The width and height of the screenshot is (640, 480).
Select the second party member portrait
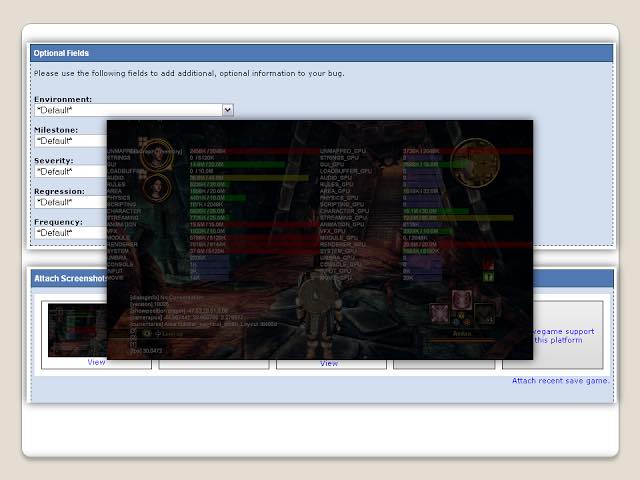[156, 187]
